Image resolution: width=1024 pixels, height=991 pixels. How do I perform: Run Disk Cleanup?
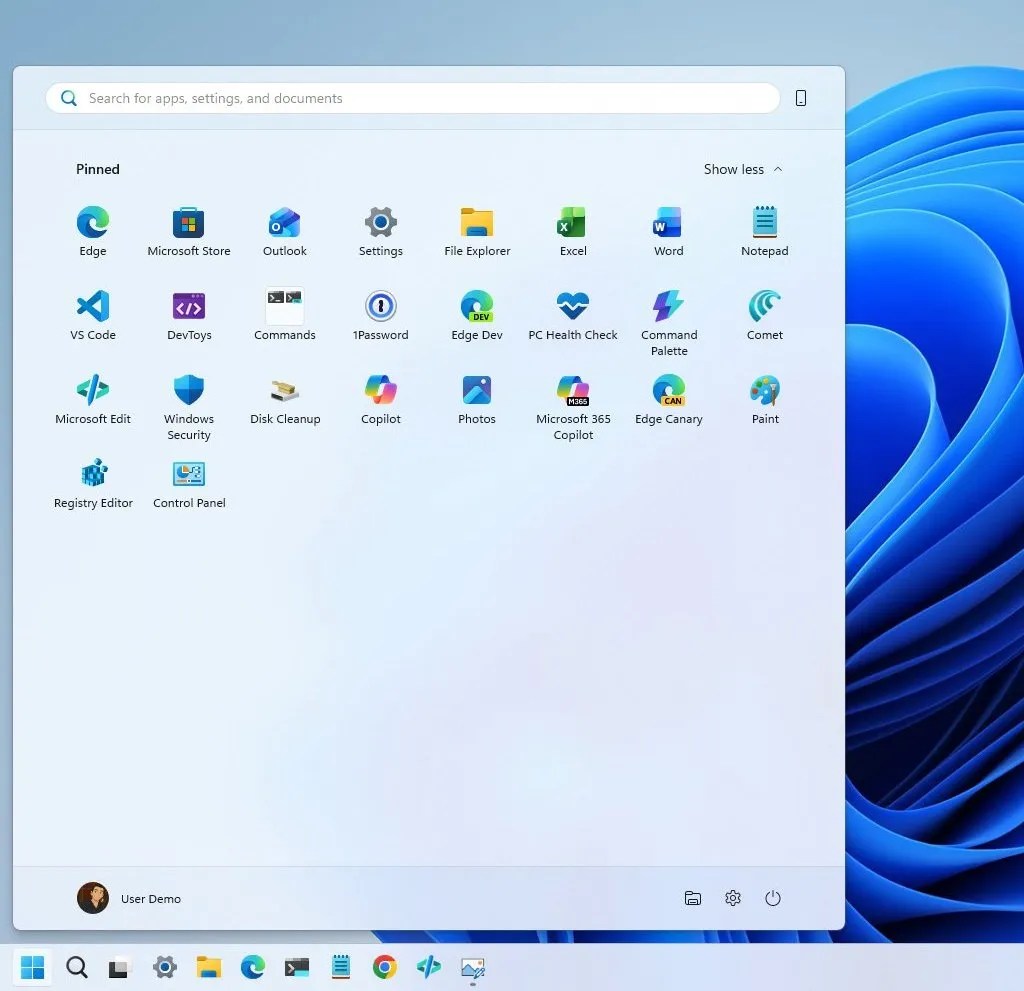click(284, 390)
